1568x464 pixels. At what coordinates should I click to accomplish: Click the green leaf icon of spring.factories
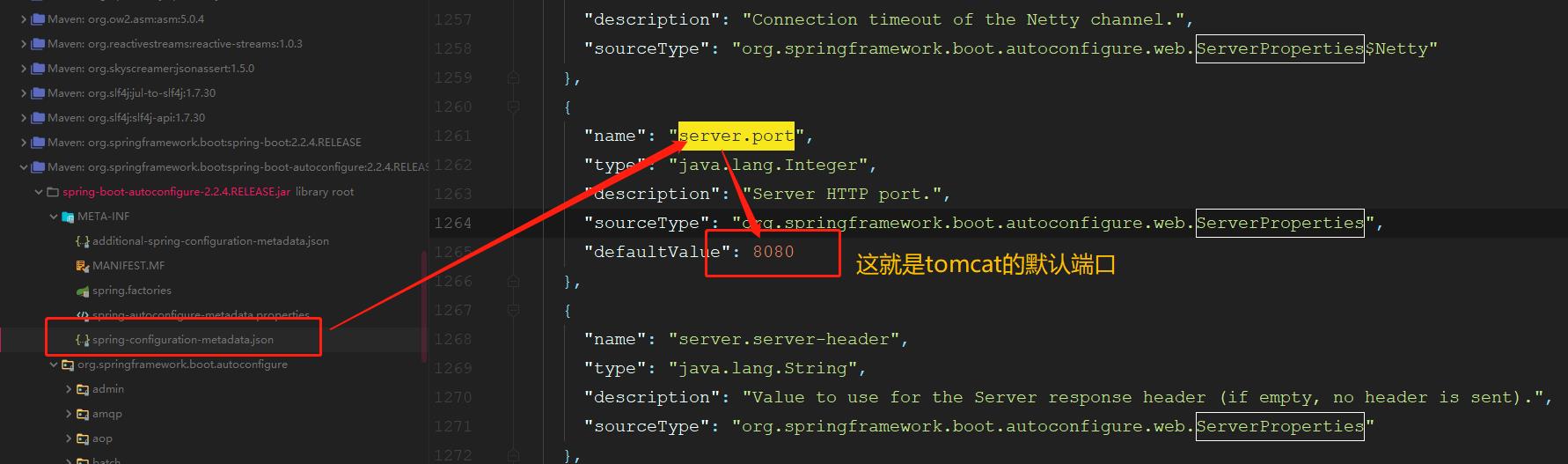point(83,290)
